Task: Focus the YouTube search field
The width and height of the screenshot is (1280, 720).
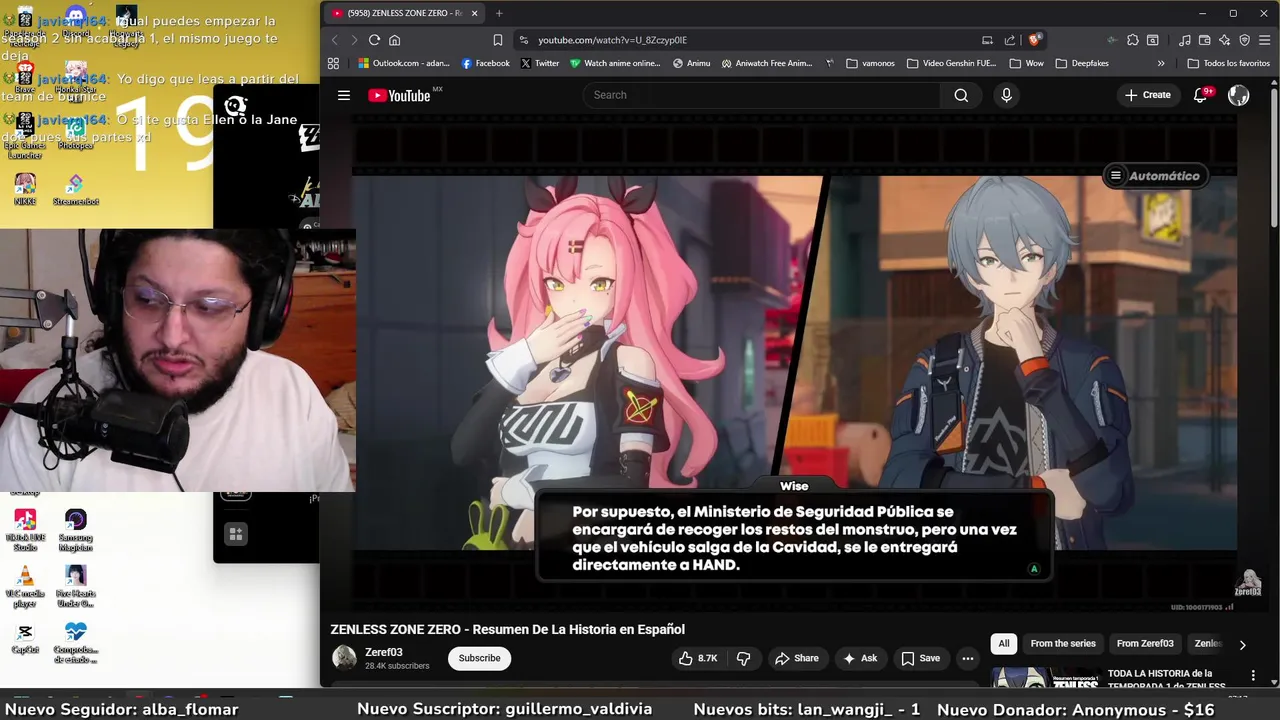Action: click(x=761, y=95)
